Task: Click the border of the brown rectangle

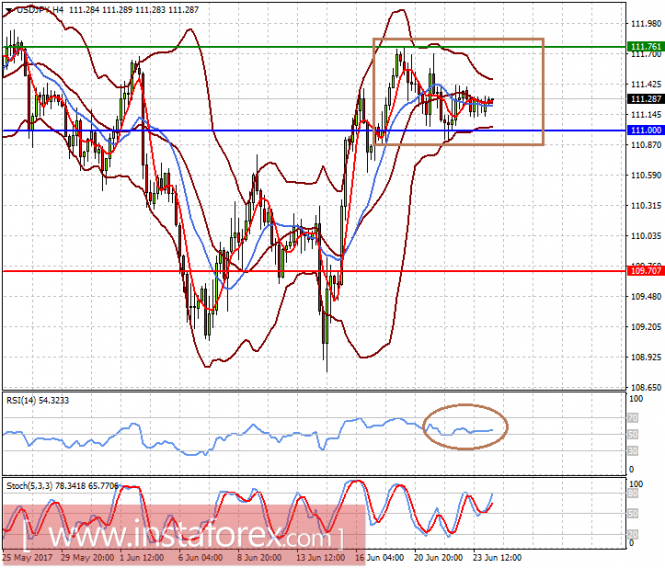Action: tap(543, 90)
